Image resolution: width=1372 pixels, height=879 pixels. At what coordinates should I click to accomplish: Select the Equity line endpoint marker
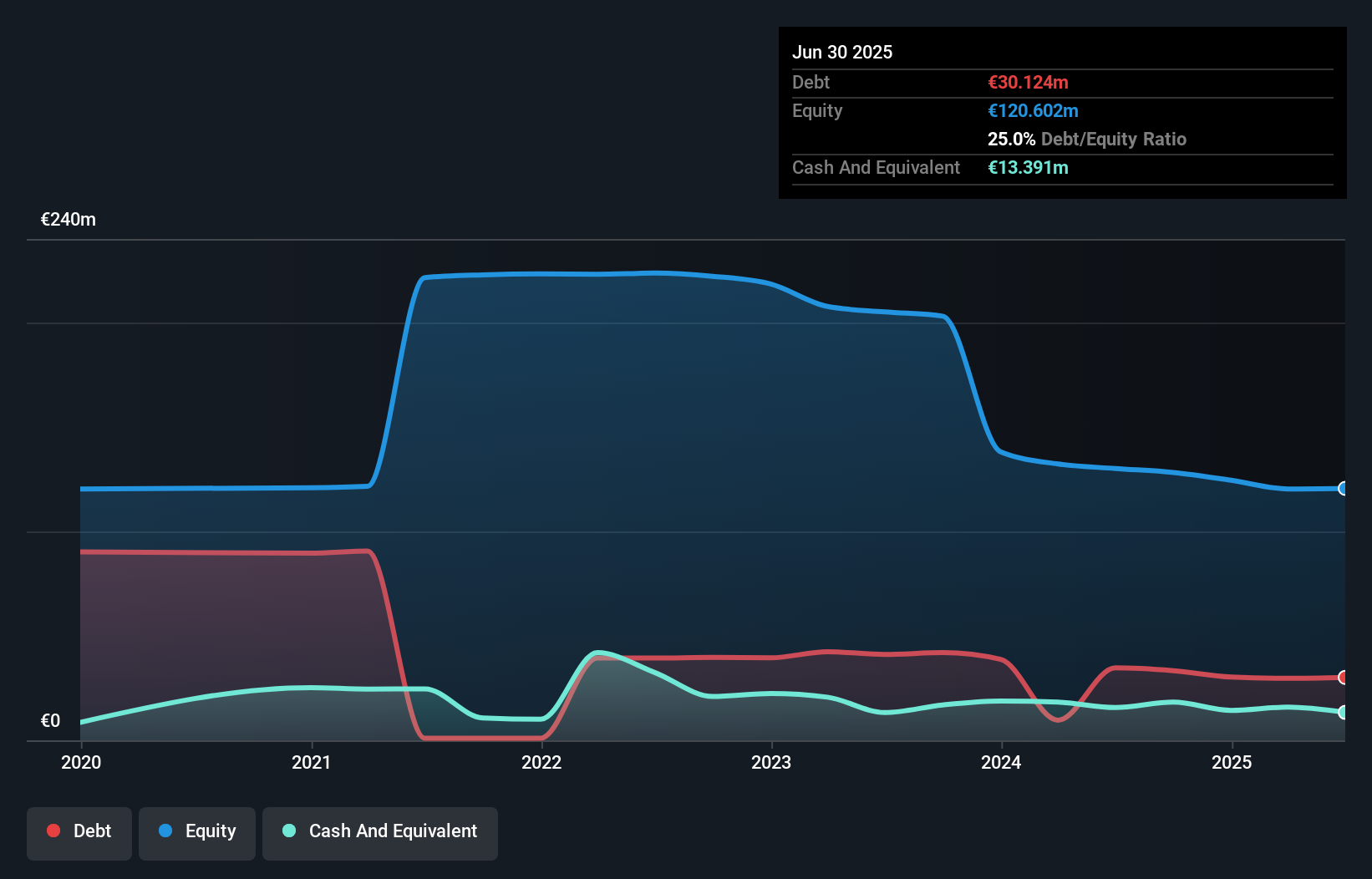[1342, 487]
